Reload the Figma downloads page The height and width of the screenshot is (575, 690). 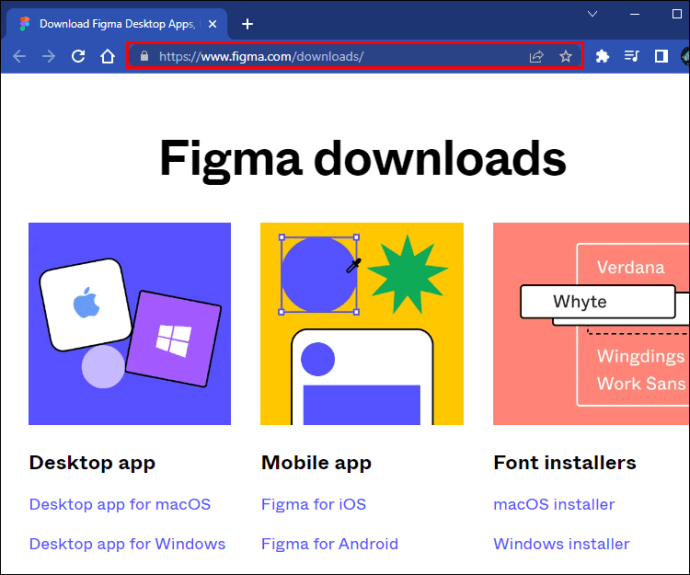(x=78, y=57)
